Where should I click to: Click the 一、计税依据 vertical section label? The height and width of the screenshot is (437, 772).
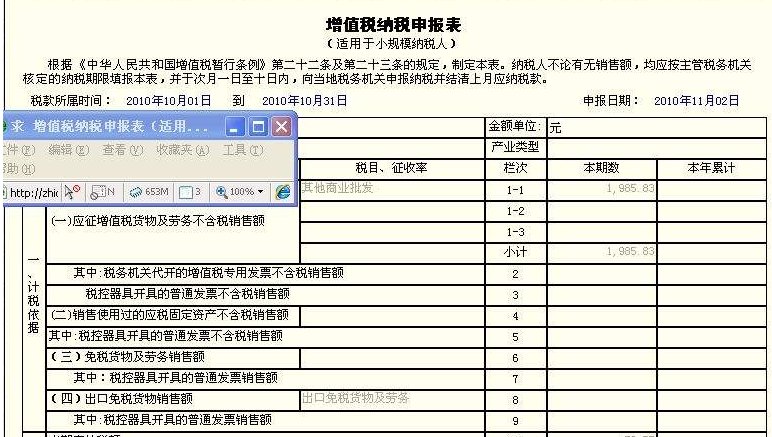click(x=33, y=294)
